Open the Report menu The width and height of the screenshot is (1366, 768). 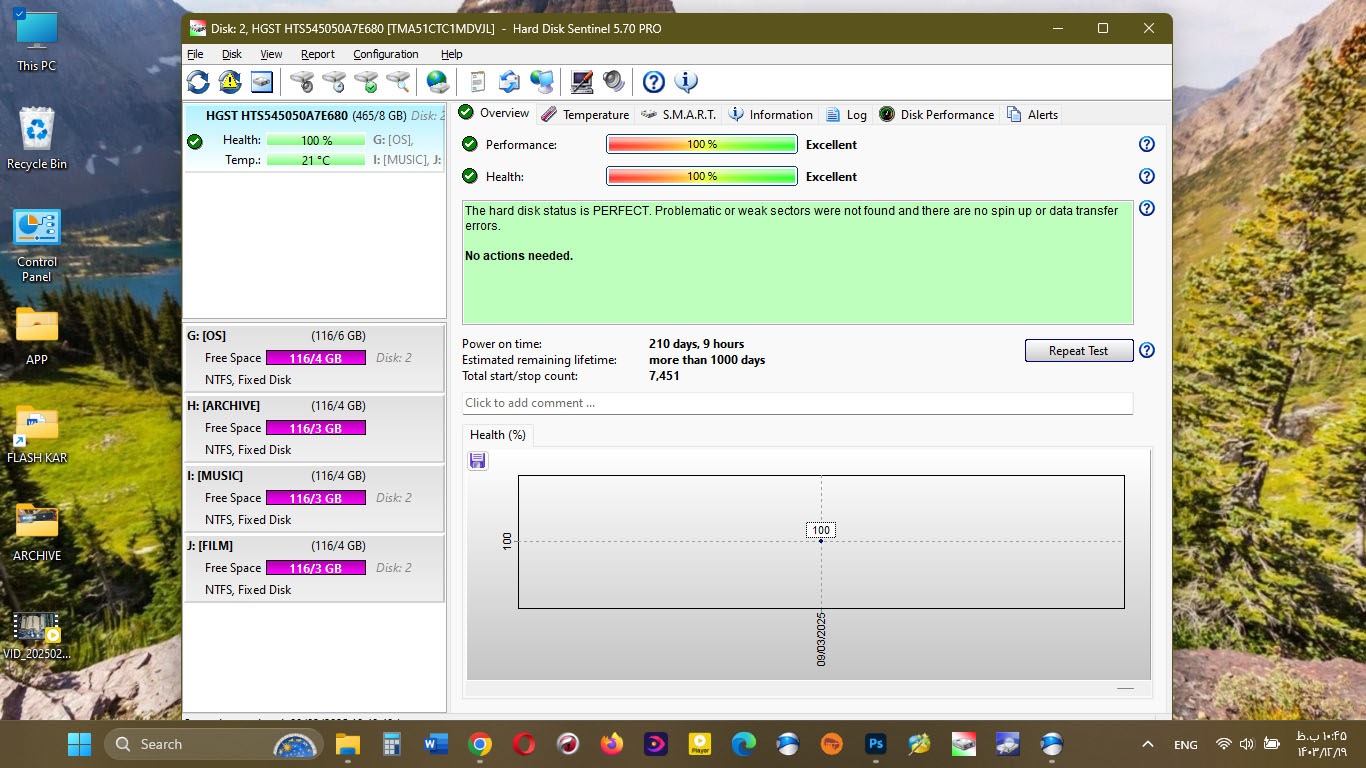pyautogui.click(x=318, y=54)
